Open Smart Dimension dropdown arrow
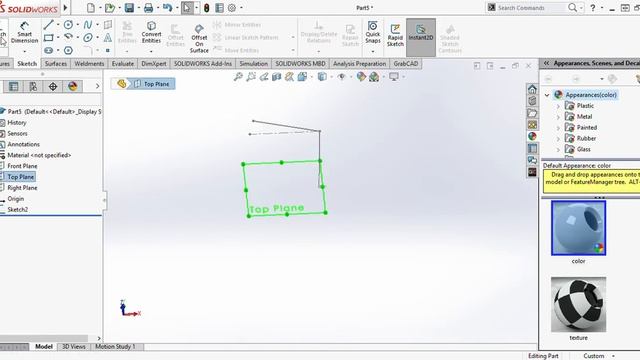 [24, 51]
